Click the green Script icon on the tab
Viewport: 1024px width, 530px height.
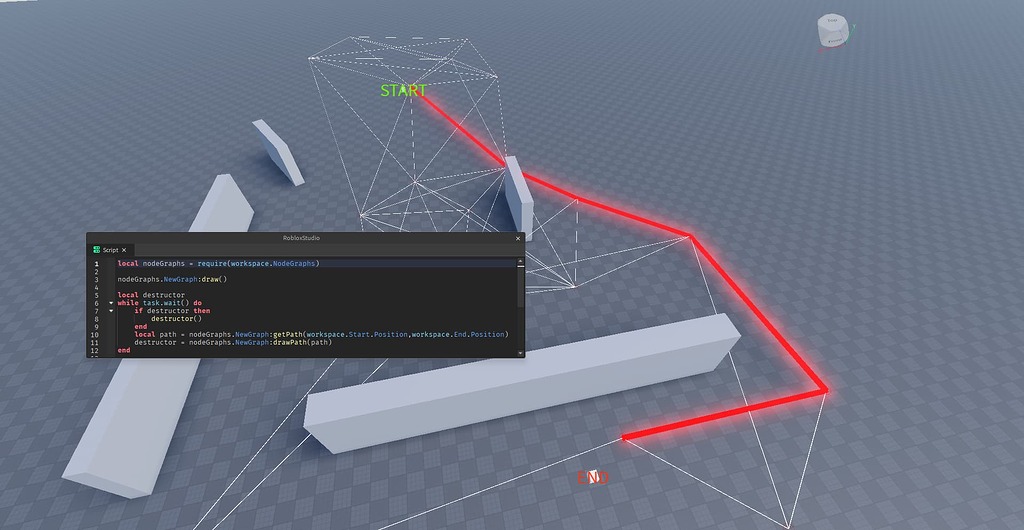pyautogui.click(x=96, y=249)
